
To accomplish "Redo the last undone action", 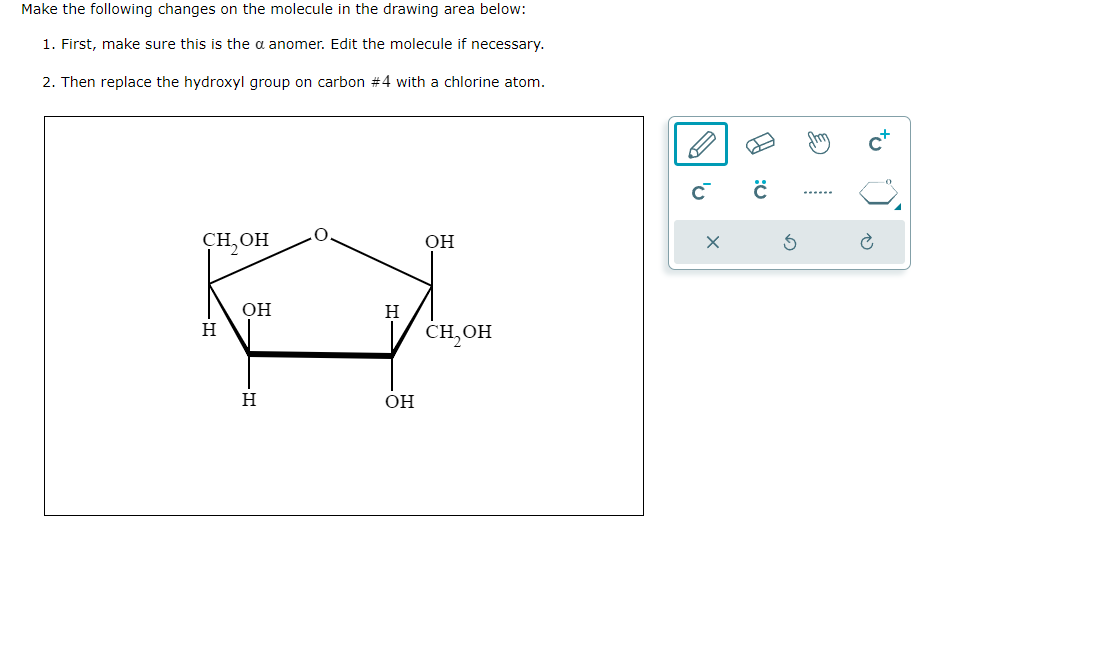I will [x=866, y=243].
